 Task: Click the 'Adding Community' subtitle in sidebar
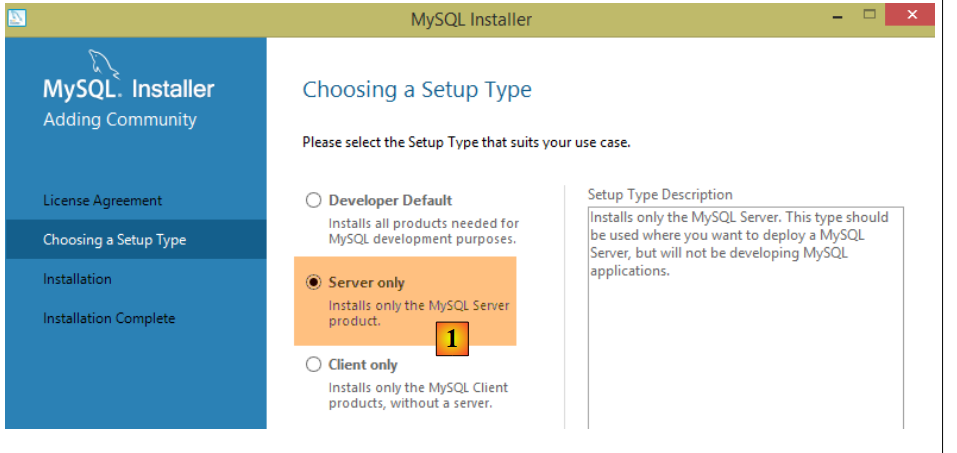(120, 120)
